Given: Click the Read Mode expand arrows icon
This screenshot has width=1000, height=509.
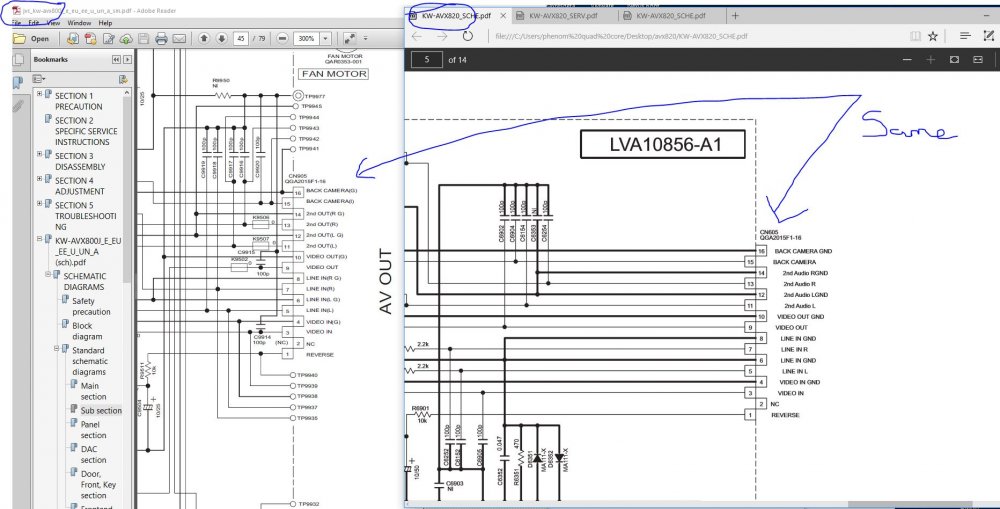Looking at the screenshot, I should tap(349, 39).
